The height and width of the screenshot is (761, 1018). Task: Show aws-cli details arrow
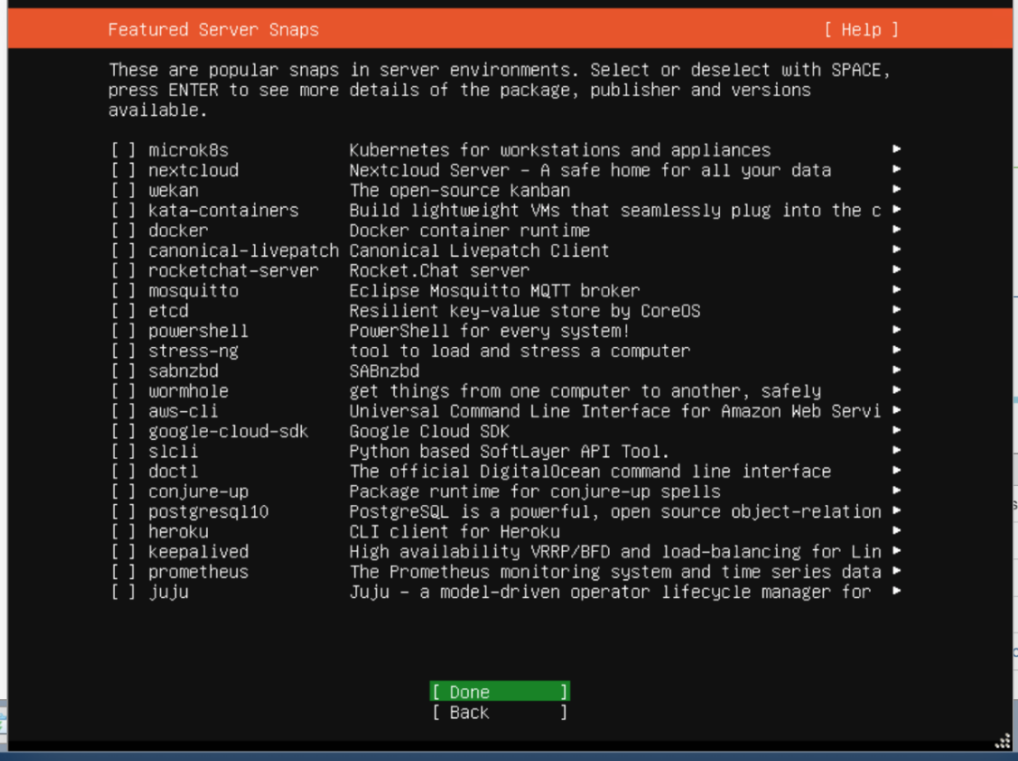[x=897, y=410]
